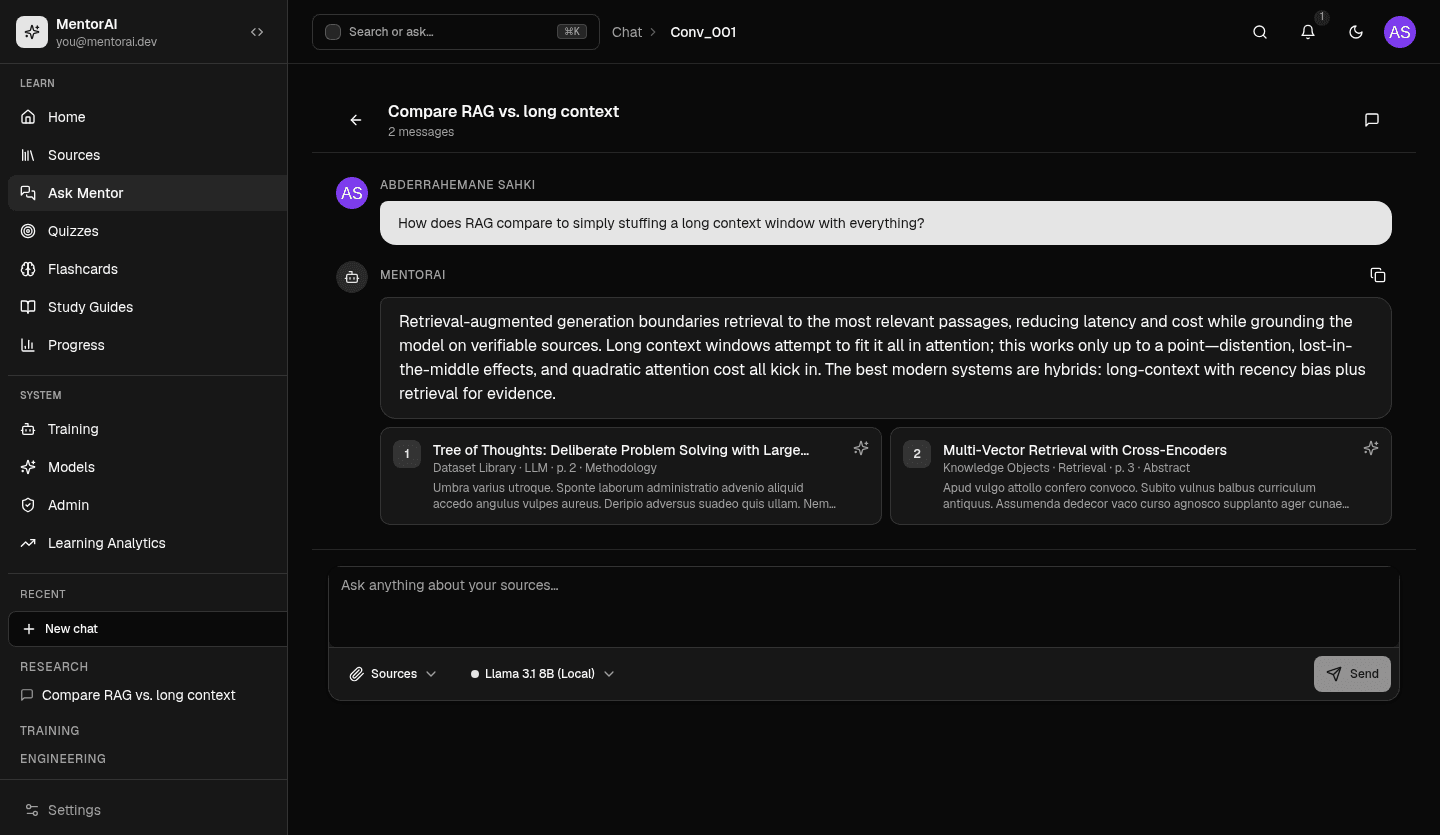This screenshot has width=1440, height=835.
Task: Open the Sources library page
Action: [x=147, y=155]
